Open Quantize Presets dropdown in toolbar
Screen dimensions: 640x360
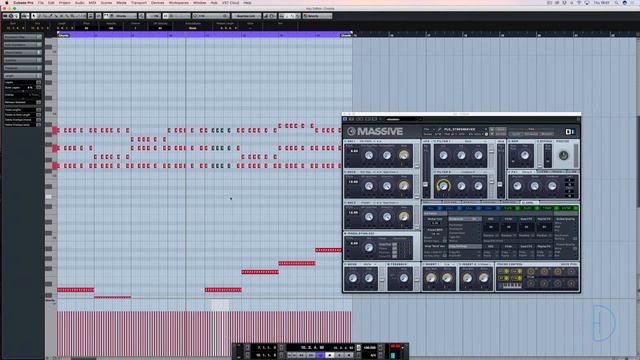[211, 16]
